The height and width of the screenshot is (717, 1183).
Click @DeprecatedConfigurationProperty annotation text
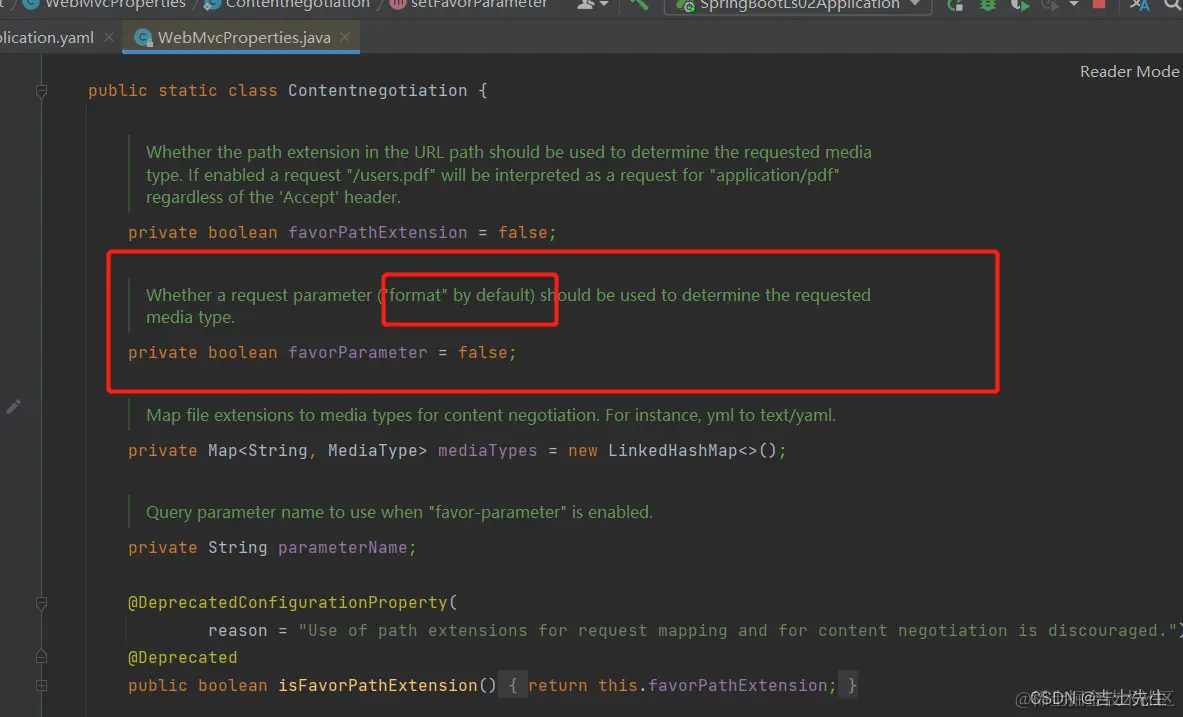288,602
